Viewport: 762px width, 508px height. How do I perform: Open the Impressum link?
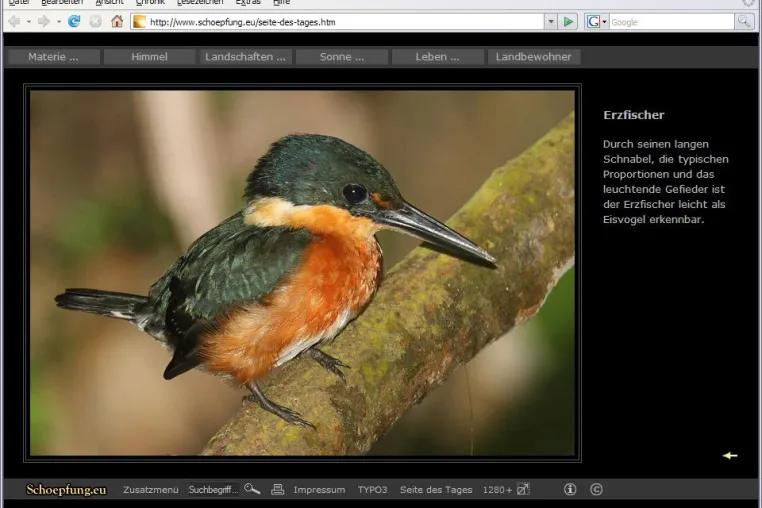coord(319,490)
